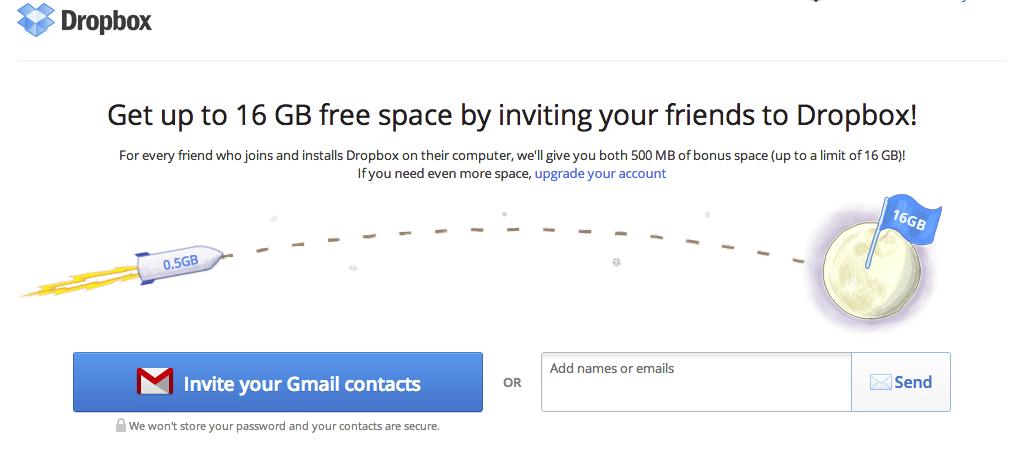Click the horizontal header divider line
Image resolution: width=1009 pixels, height=454 pixels.
(512, 61)
